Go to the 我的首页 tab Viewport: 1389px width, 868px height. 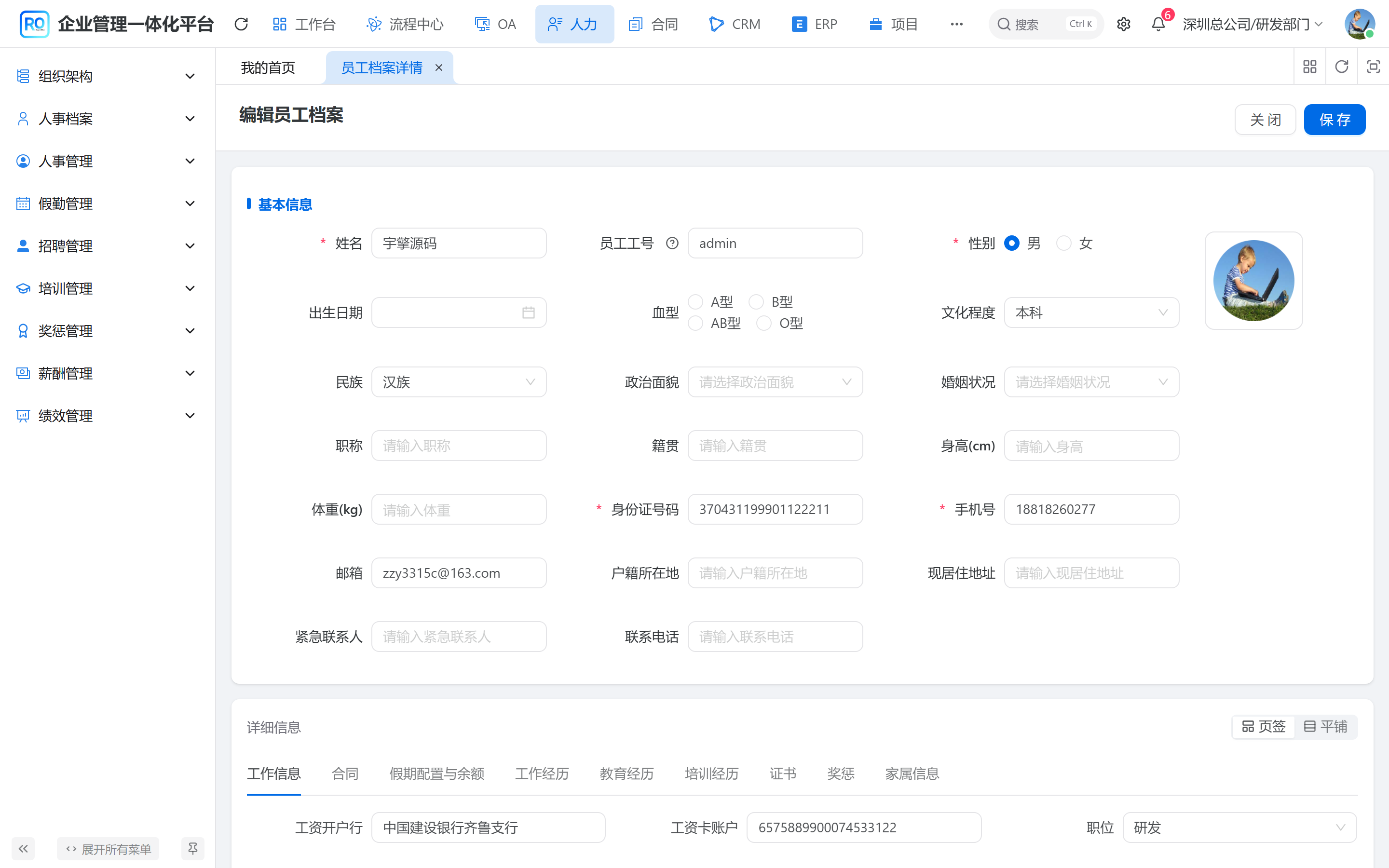point(268,68)
